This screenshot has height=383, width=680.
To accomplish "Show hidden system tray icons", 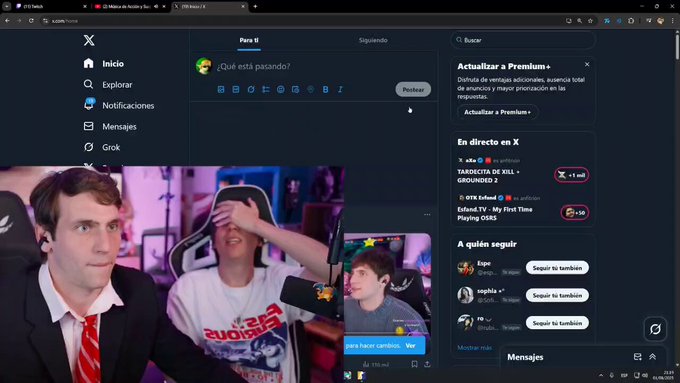I will coord(601,375).
